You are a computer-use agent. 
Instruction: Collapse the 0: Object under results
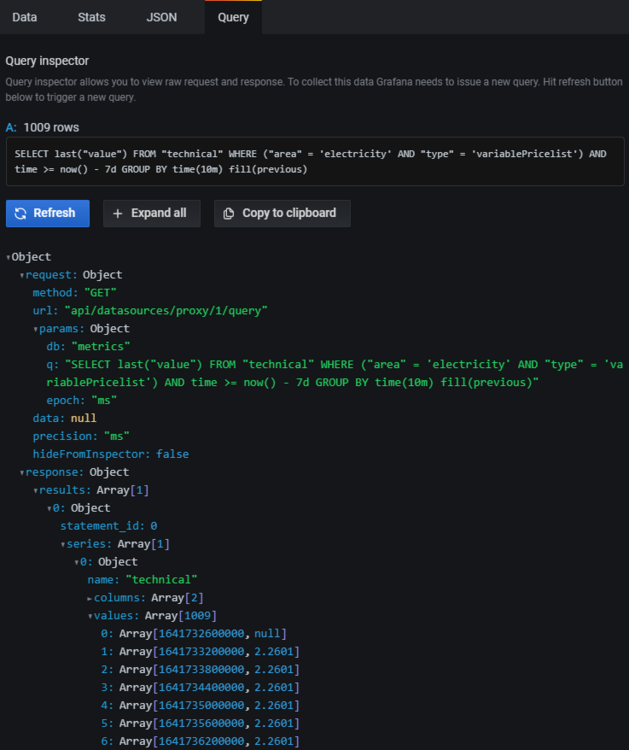click(x=49, y=509)
